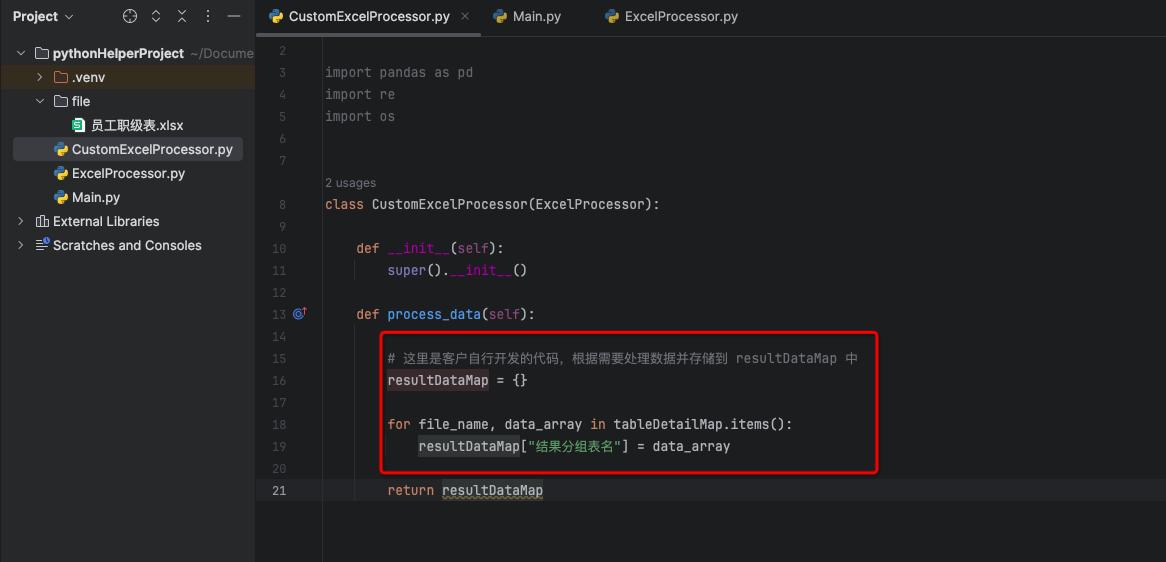The width and height of the screenshot is (1166, 562).
Task: Switch to the Main.py editor tab
Action: (x=527, y=17)
